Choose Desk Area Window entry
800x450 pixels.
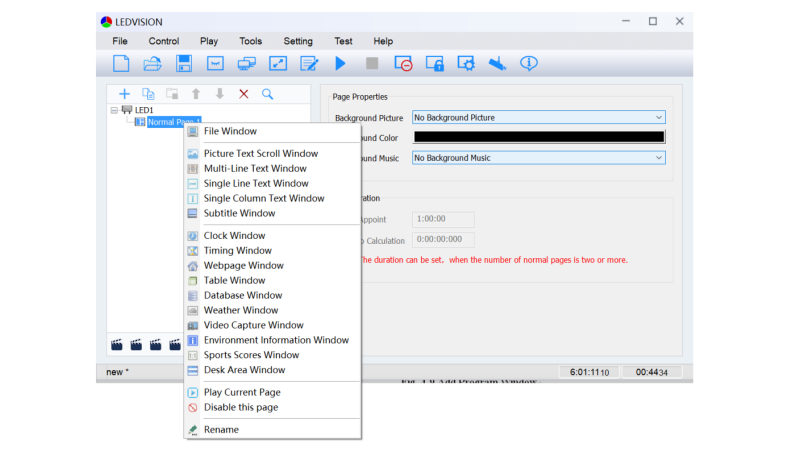coord(272,370)
